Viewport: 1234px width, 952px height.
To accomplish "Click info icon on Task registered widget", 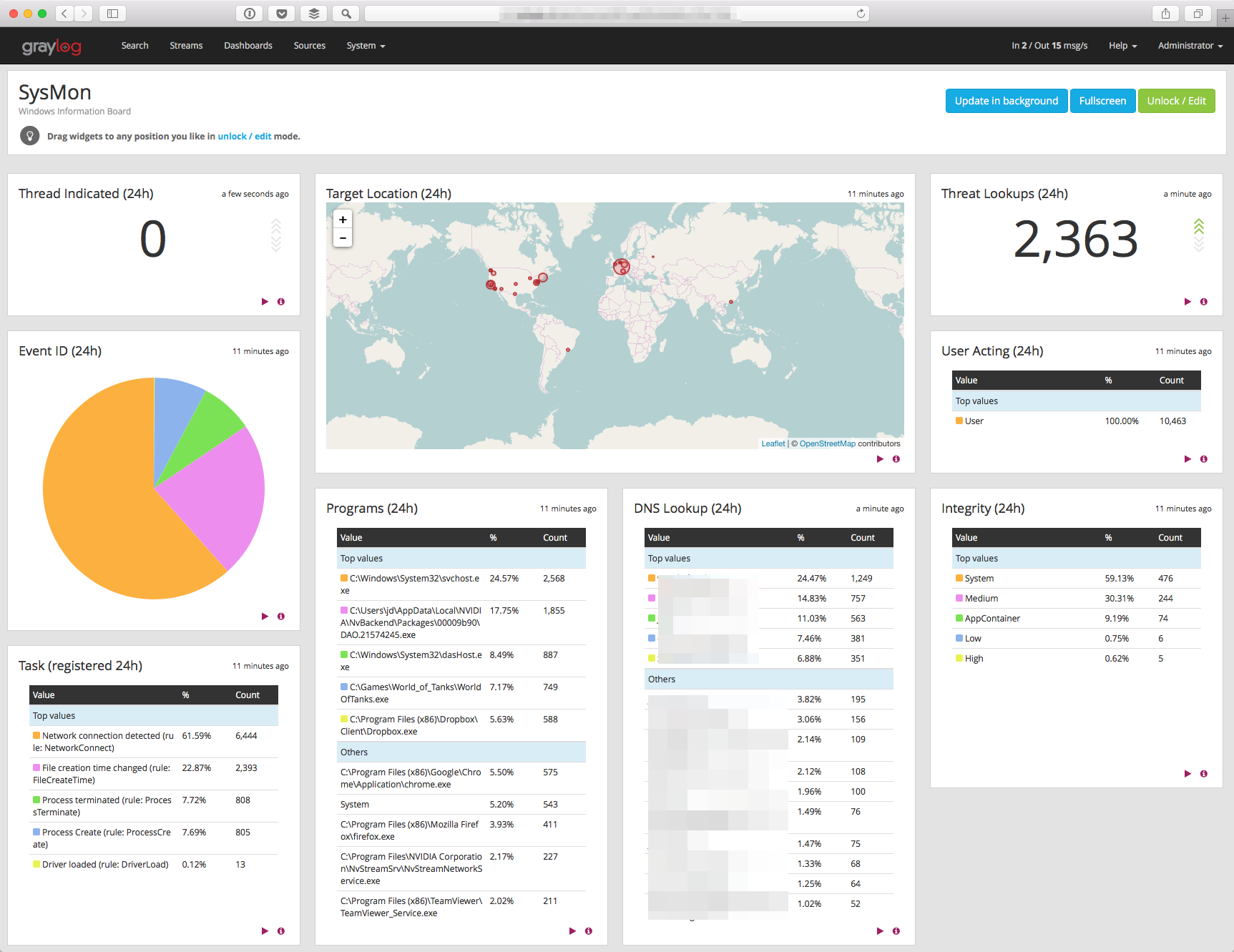I will point(281,931).
